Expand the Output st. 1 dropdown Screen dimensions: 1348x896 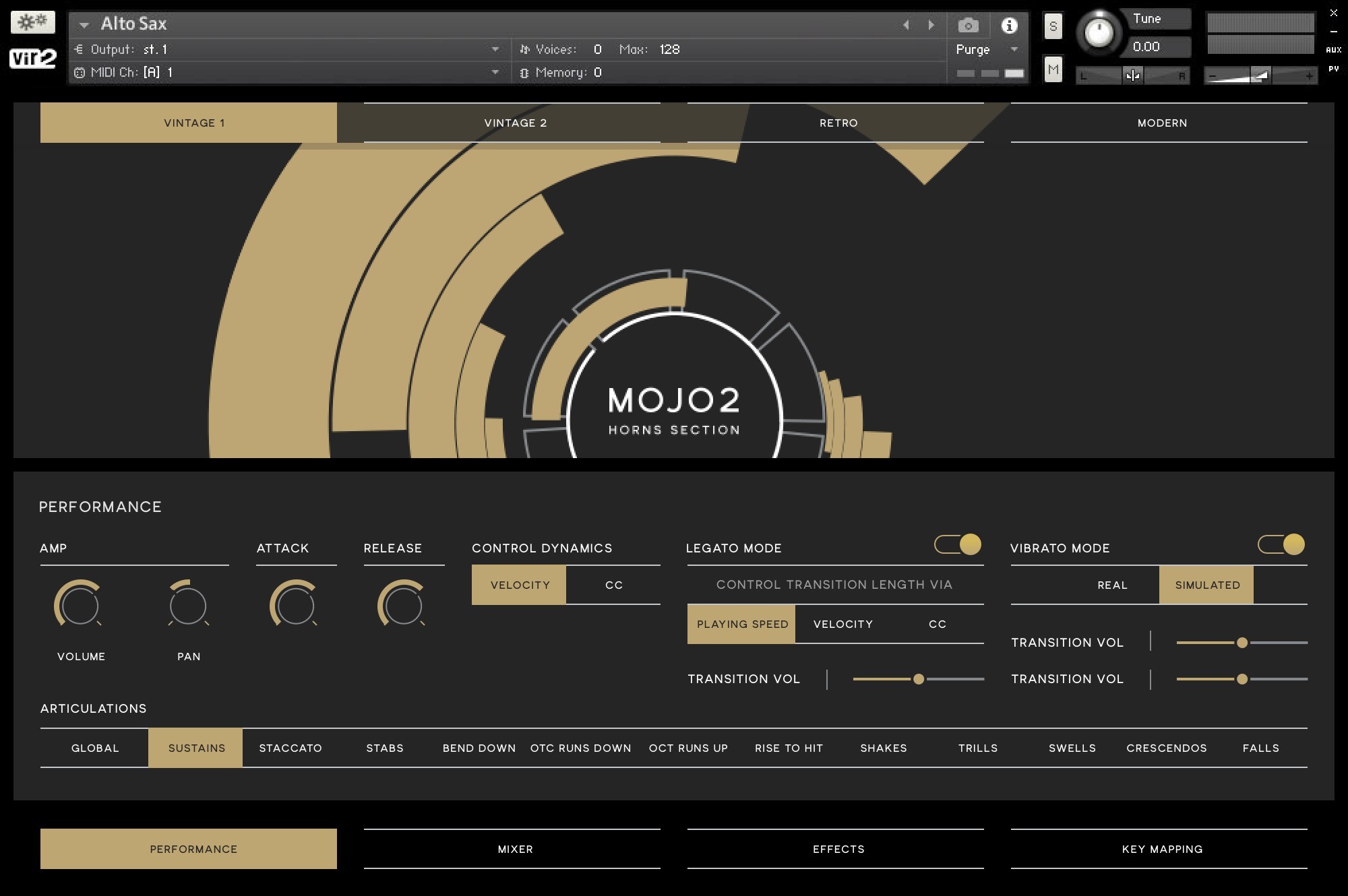(495, 49)
